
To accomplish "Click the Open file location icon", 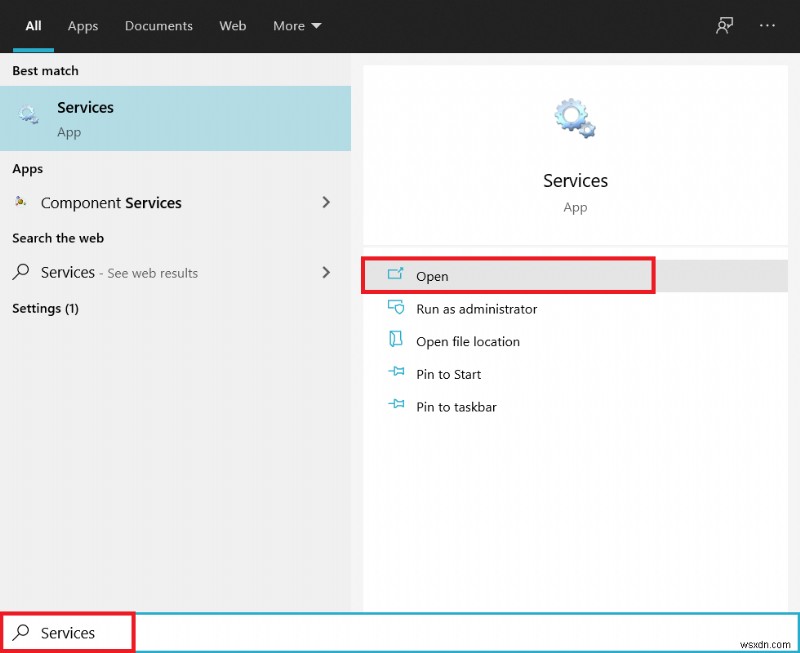I will point(396,341).
